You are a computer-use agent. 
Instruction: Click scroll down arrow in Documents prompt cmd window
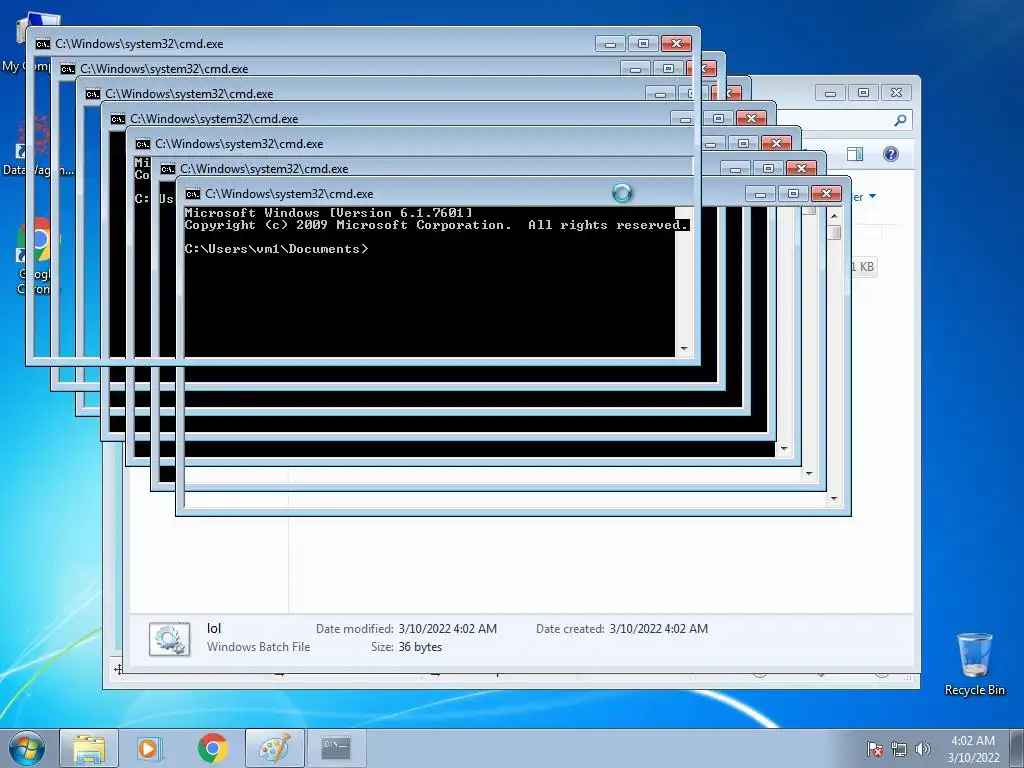834,499
